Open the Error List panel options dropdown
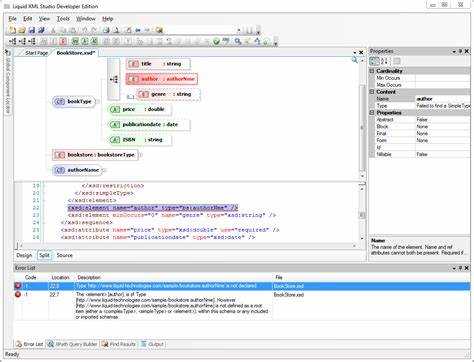This screenshot has height=362, width=474. pyautogui.click(x=454, y=268)
